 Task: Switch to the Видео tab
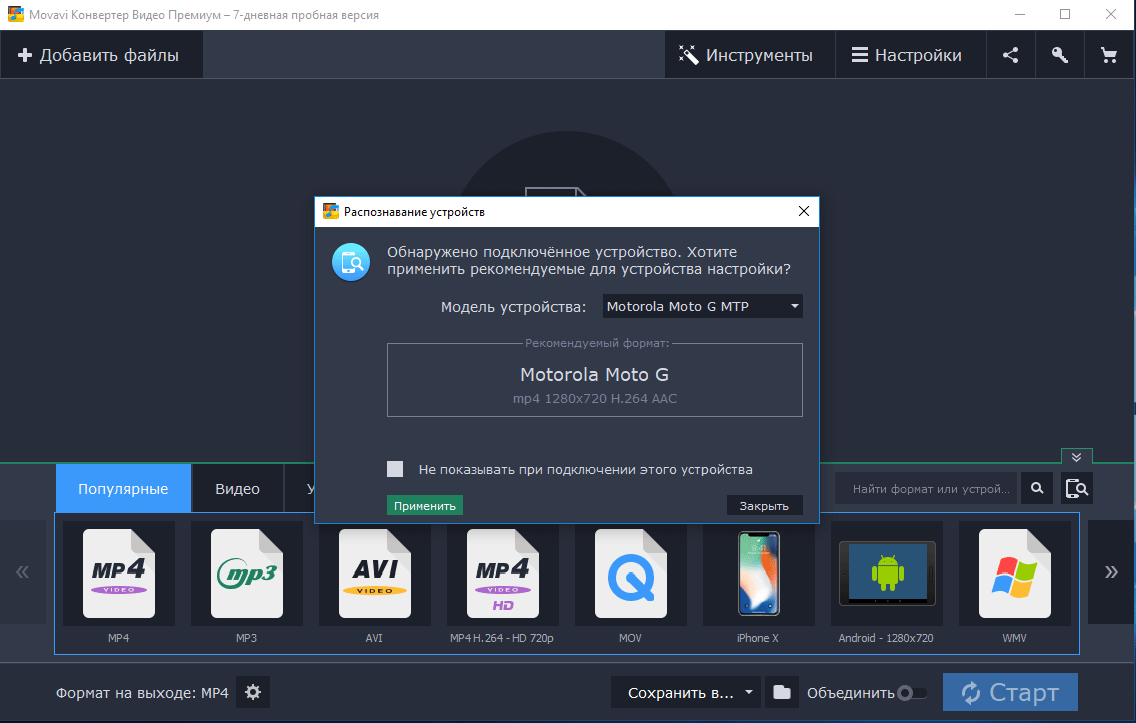[x=238, y=489]
